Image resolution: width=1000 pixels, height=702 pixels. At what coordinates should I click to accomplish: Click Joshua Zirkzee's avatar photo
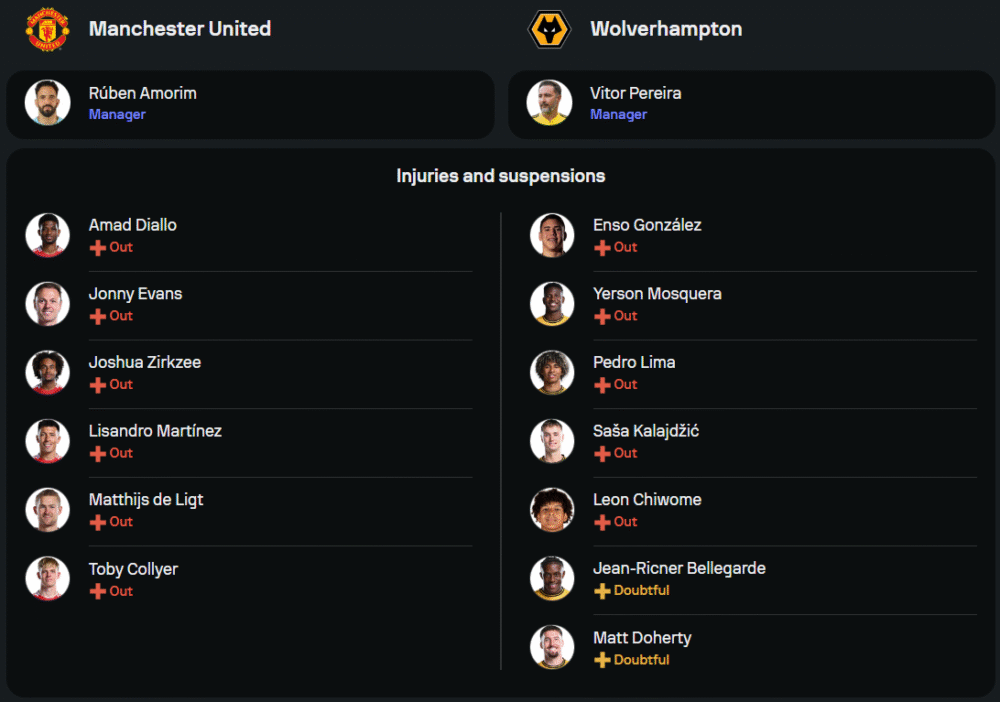(x=47, y=372)
